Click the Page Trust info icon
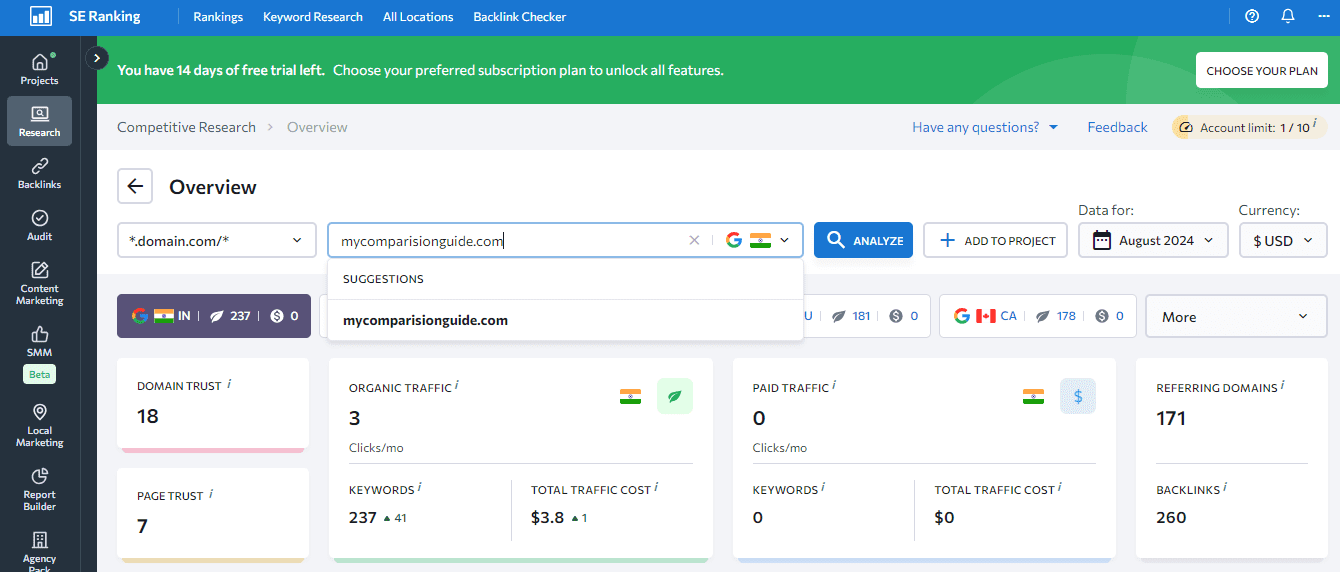Image resolution: width=1340 pixels, height=572 pixels. (x=211, y=494)
